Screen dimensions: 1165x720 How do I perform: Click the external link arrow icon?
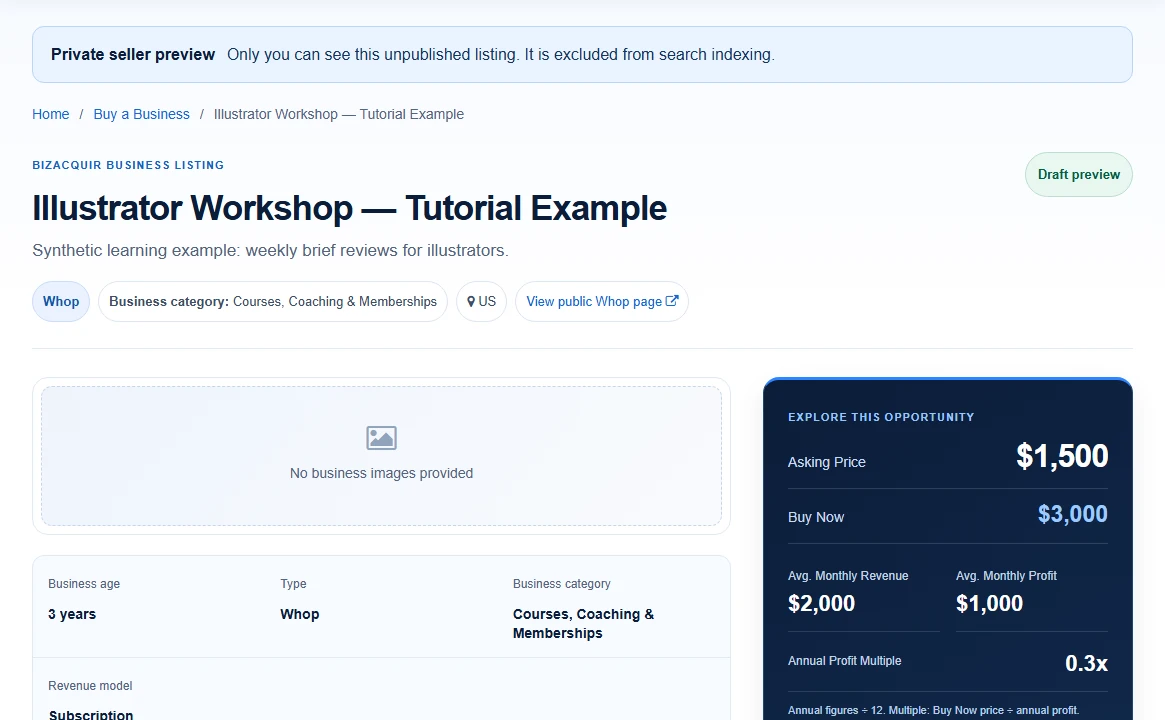672,301
